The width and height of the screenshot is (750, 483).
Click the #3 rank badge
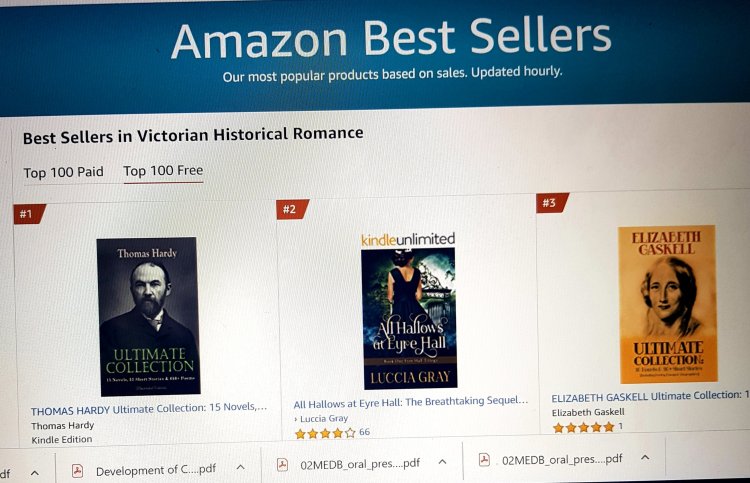click(x=550, y=203)
